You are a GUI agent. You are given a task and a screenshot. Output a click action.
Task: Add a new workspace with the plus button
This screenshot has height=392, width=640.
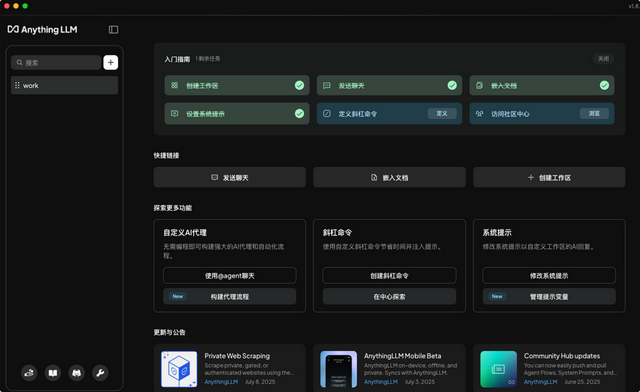(x=111, y=62)
